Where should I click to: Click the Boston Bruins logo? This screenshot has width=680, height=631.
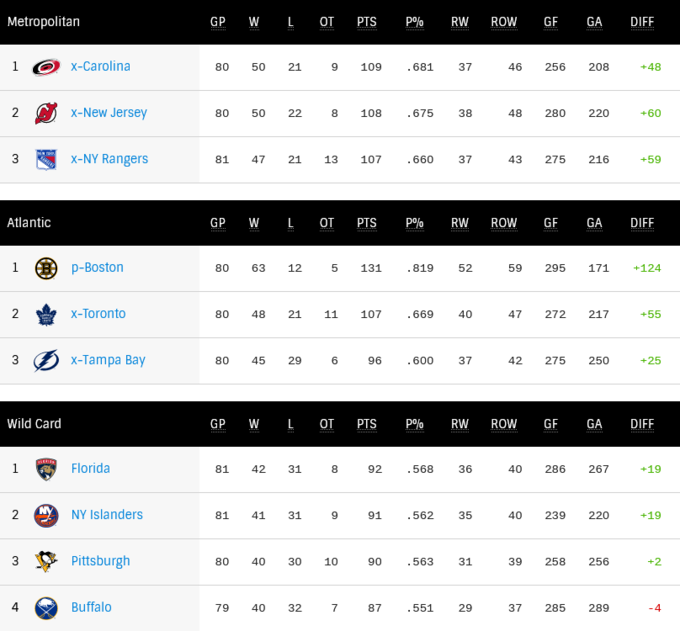click(46, 268)
